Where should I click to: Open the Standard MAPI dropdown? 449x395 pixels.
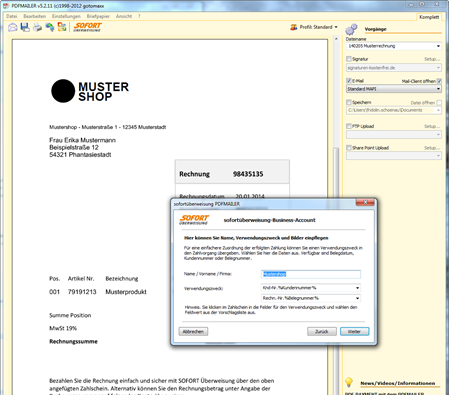click(x=438, y=89)
